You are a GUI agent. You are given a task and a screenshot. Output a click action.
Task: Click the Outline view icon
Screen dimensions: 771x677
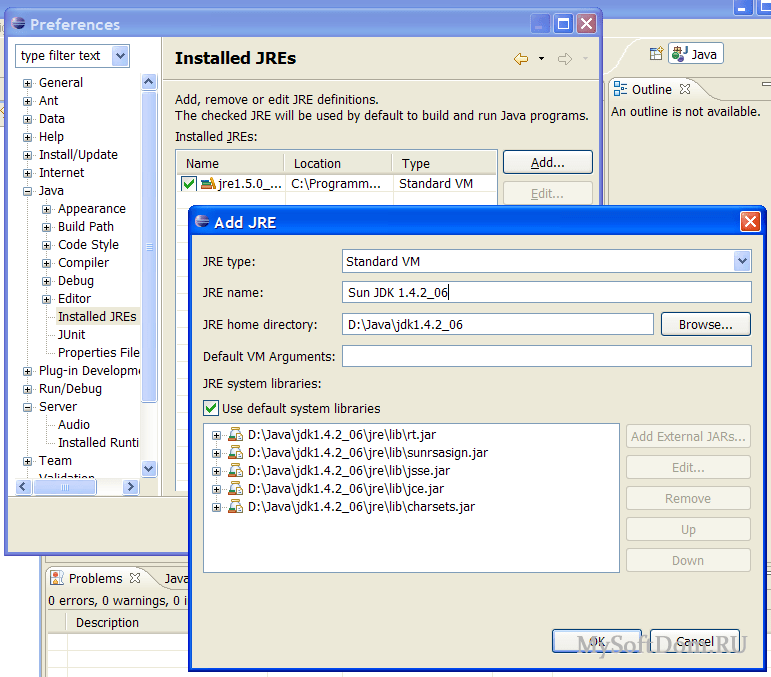[620, 89]
